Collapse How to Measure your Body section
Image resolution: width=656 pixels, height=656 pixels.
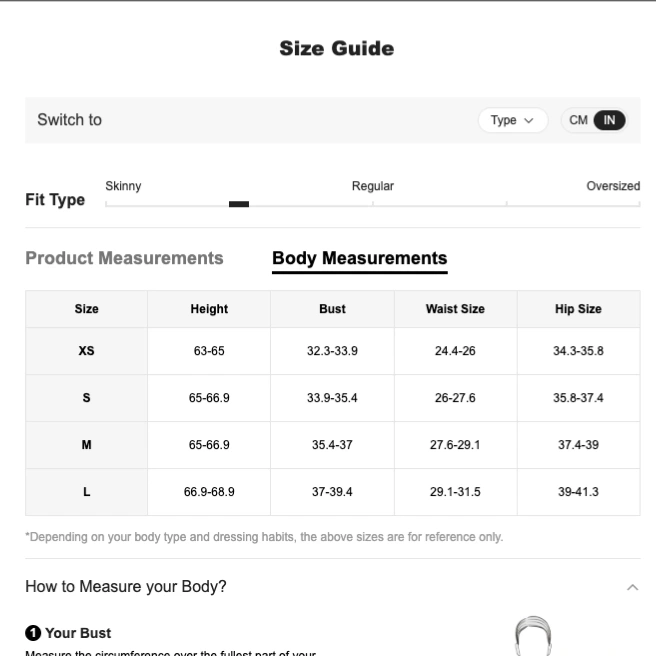(333, 587)
